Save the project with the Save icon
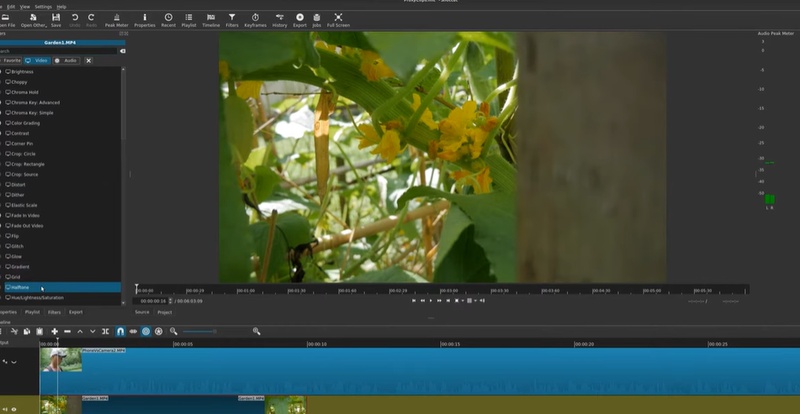Image resolution: width=800 pixels, height=414 pixels. coord(56,20)
